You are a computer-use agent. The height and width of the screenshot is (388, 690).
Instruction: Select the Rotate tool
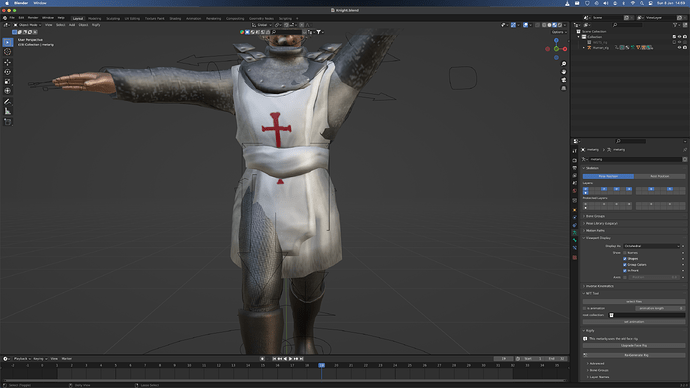7,72
